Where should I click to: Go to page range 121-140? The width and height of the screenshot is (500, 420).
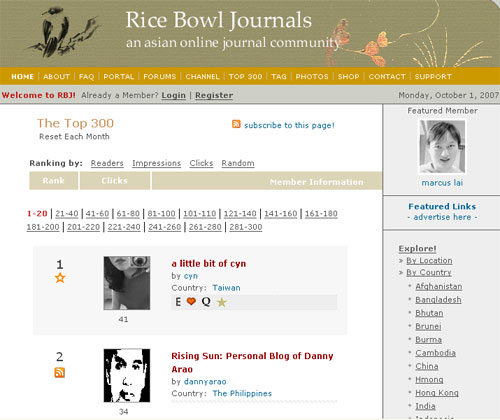coord(240,214)
